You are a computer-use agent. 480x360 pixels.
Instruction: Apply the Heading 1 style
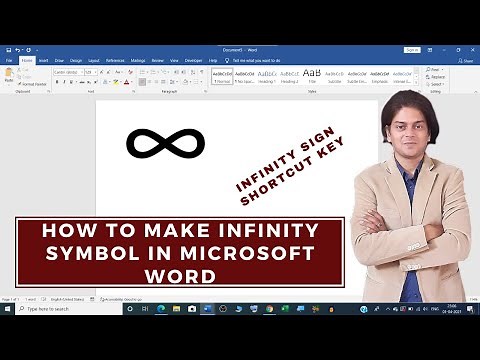click(267, 77)
